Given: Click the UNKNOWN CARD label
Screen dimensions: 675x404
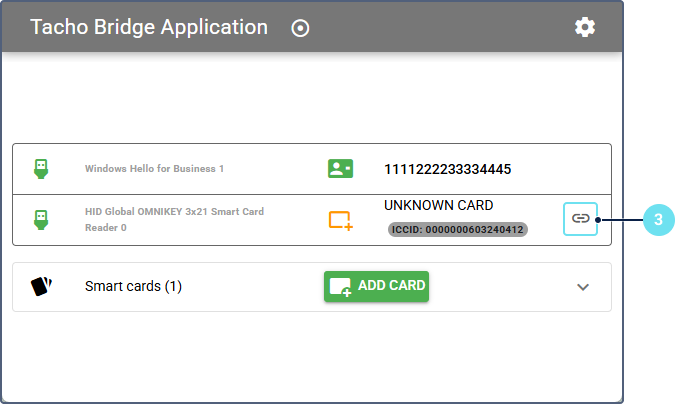Looking at the screenshot, I should [438, 205].
